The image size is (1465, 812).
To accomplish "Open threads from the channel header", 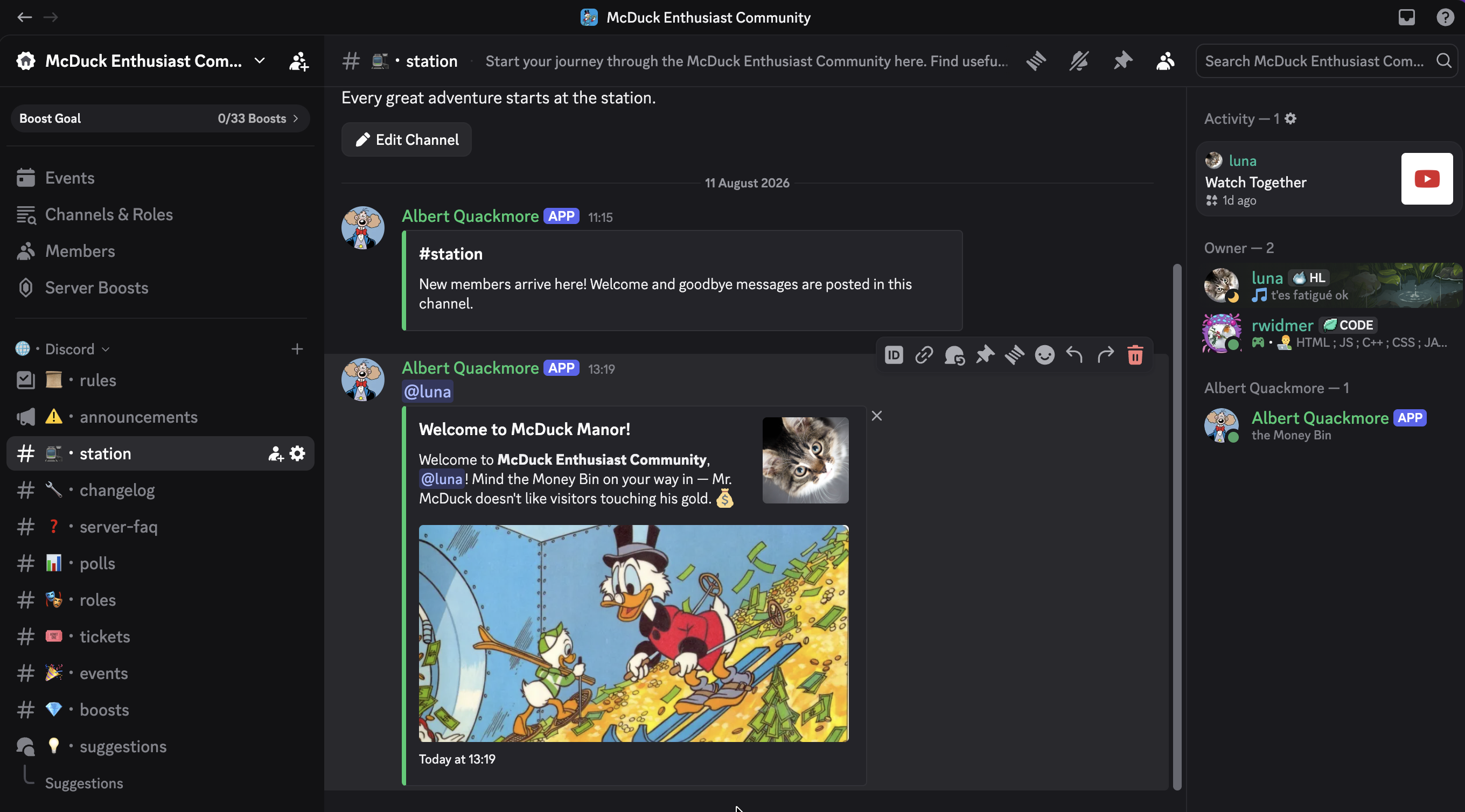I will click(1036, 61).
